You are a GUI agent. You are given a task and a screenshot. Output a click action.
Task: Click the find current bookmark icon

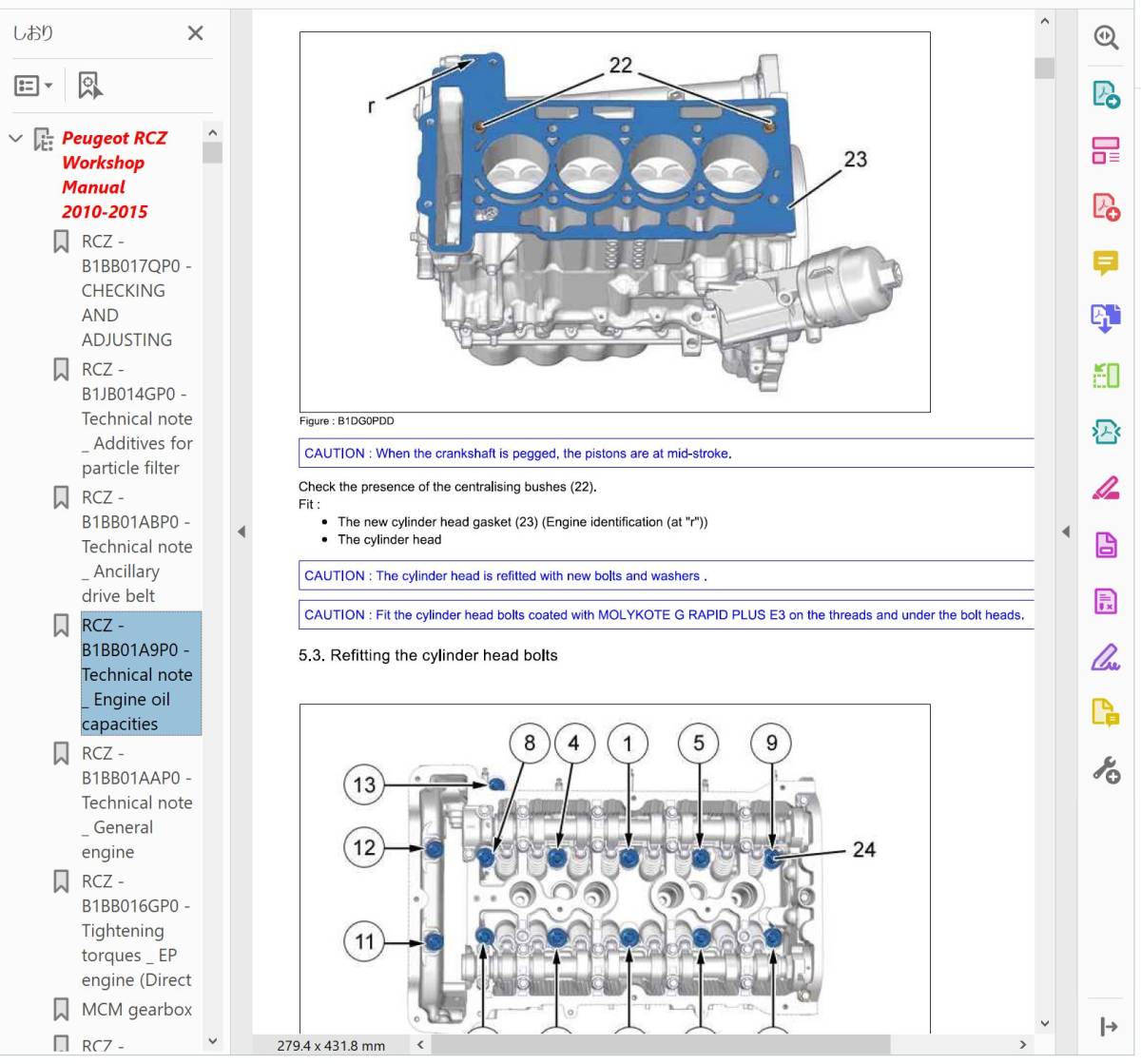point(89,86)
